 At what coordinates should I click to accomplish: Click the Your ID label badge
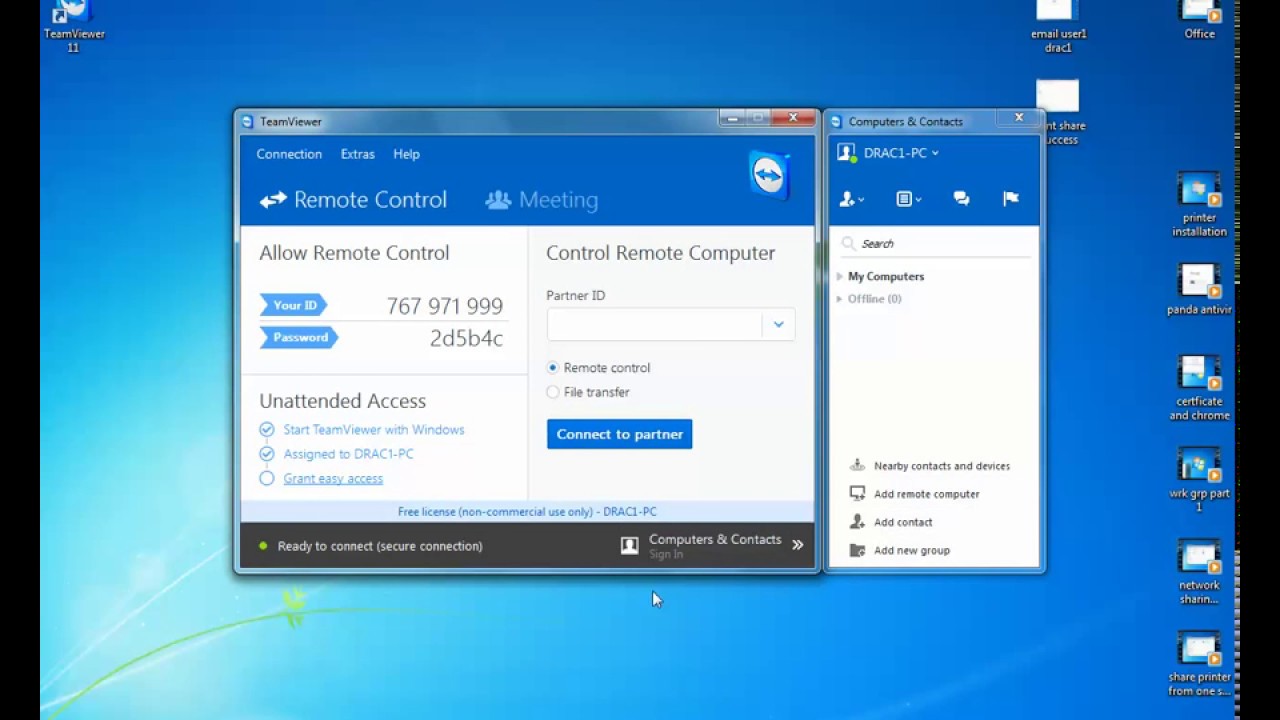[x=293, y=305]
